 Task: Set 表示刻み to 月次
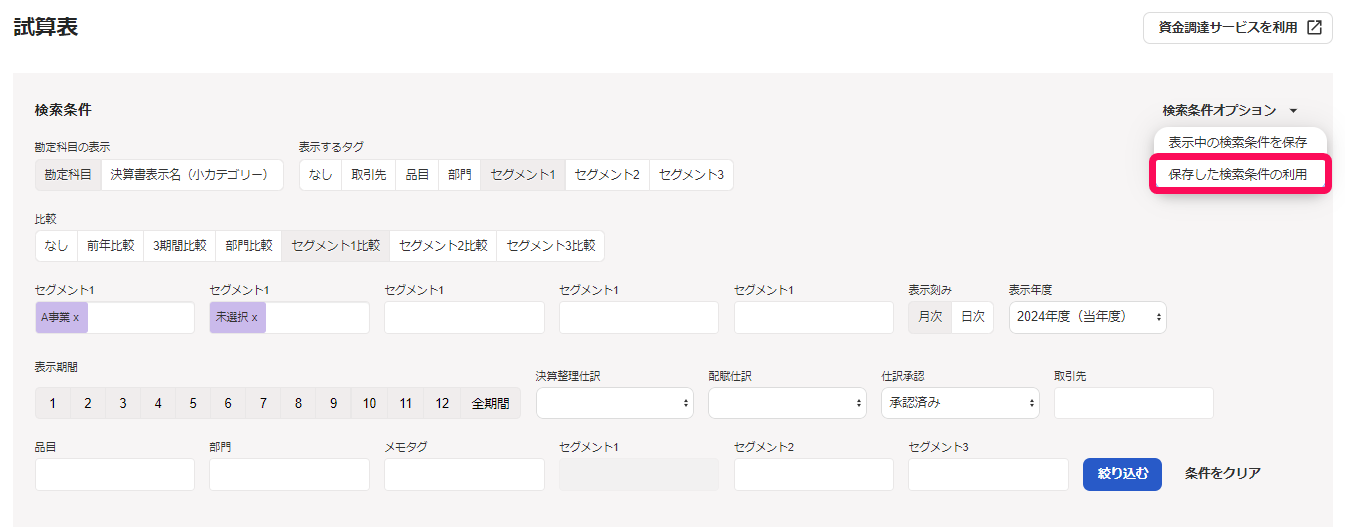[930, 317]
